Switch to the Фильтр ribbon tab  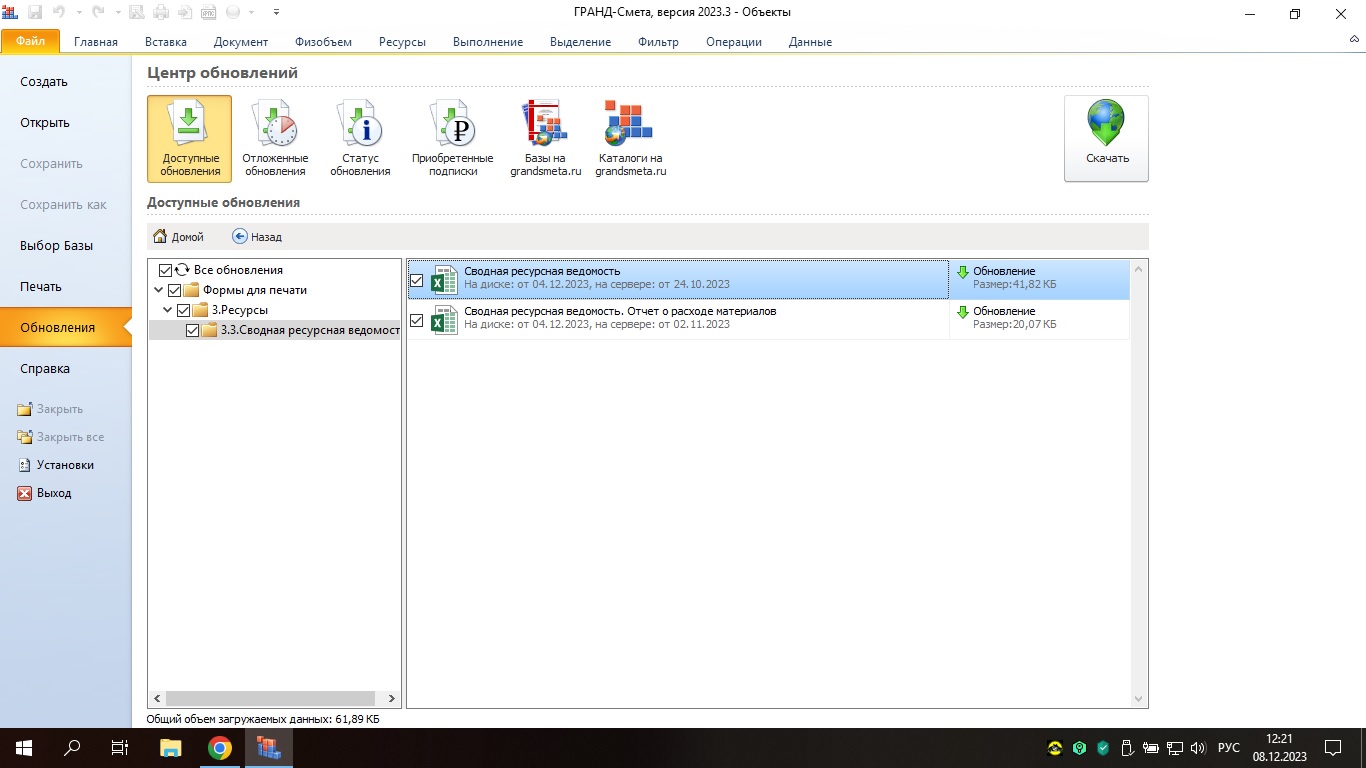[x=658, y=42]
